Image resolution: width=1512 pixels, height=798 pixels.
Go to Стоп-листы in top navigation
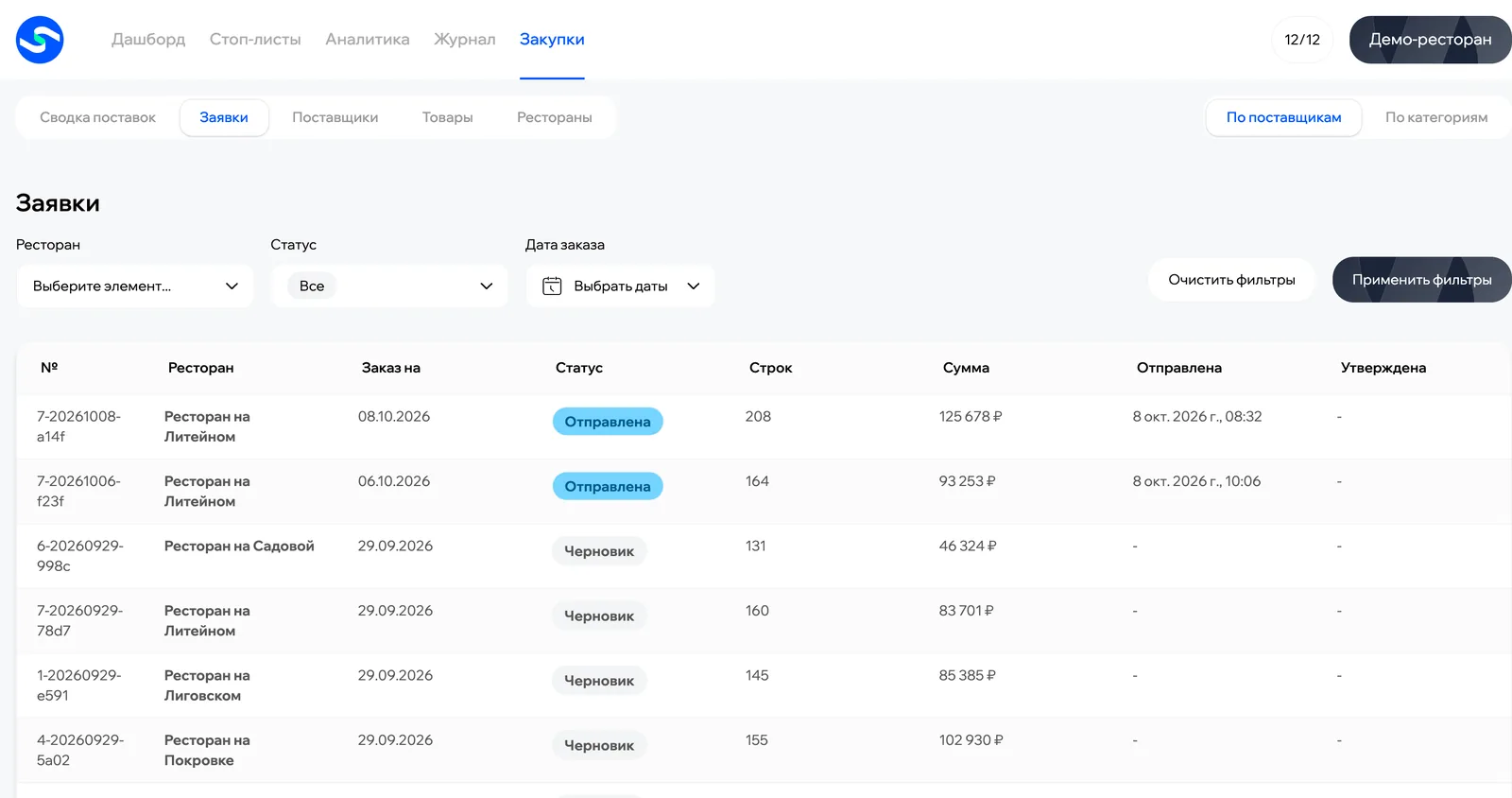pos(255,40)
